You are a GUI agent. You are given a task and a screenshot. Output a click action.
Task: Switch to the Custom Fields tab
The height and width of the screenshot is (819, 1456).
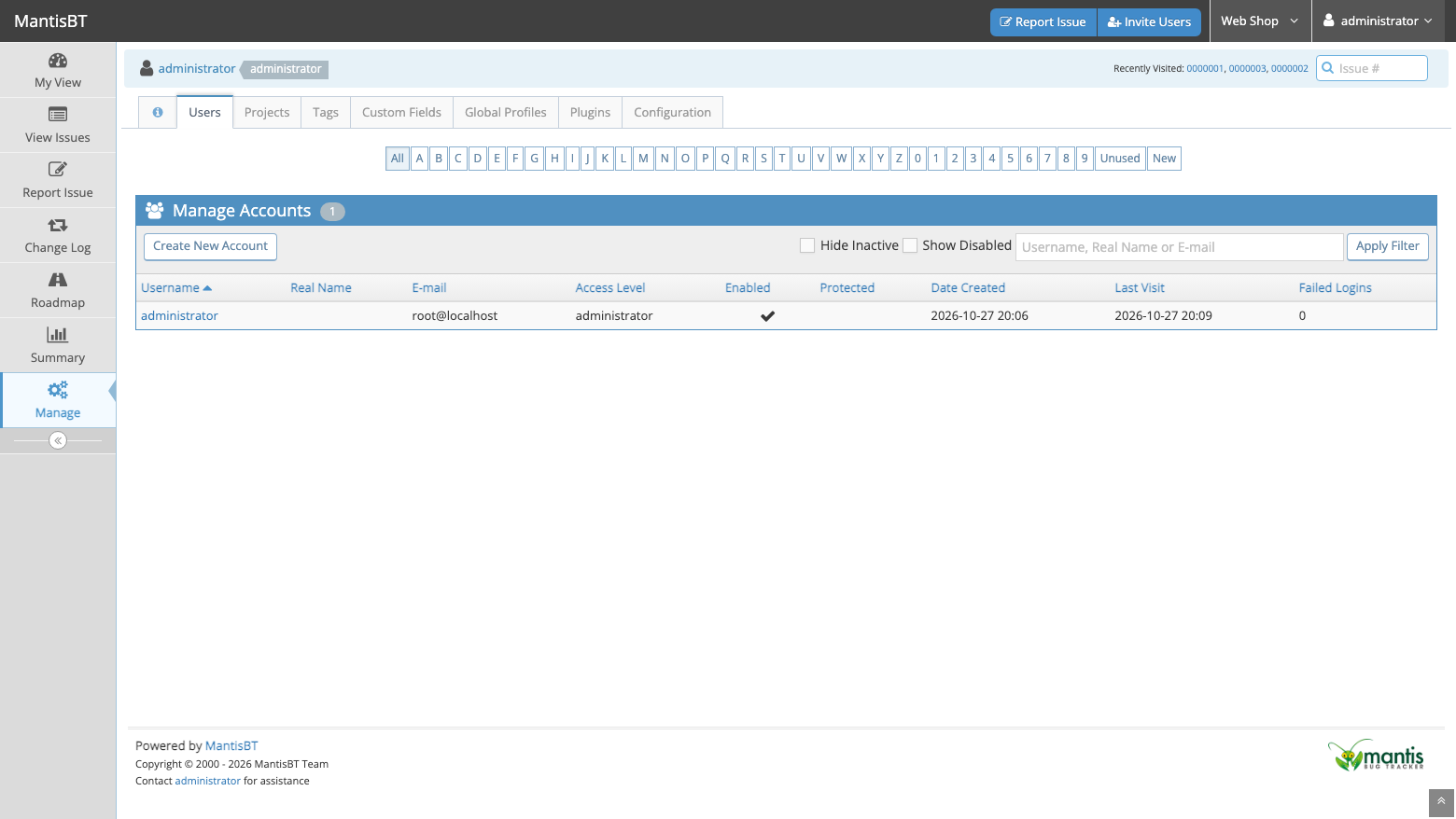[401, 112]
